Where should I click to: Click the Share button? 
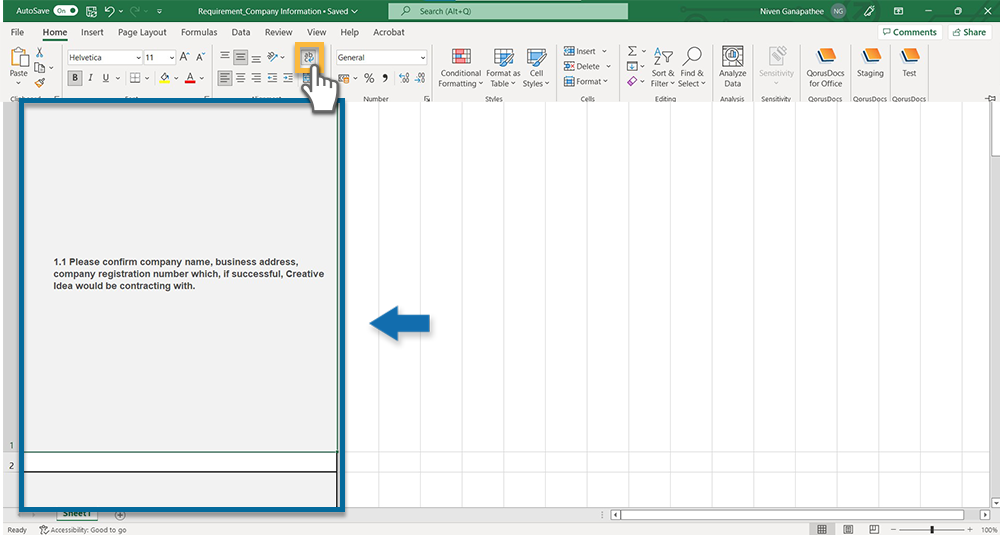tap(969, 32)
